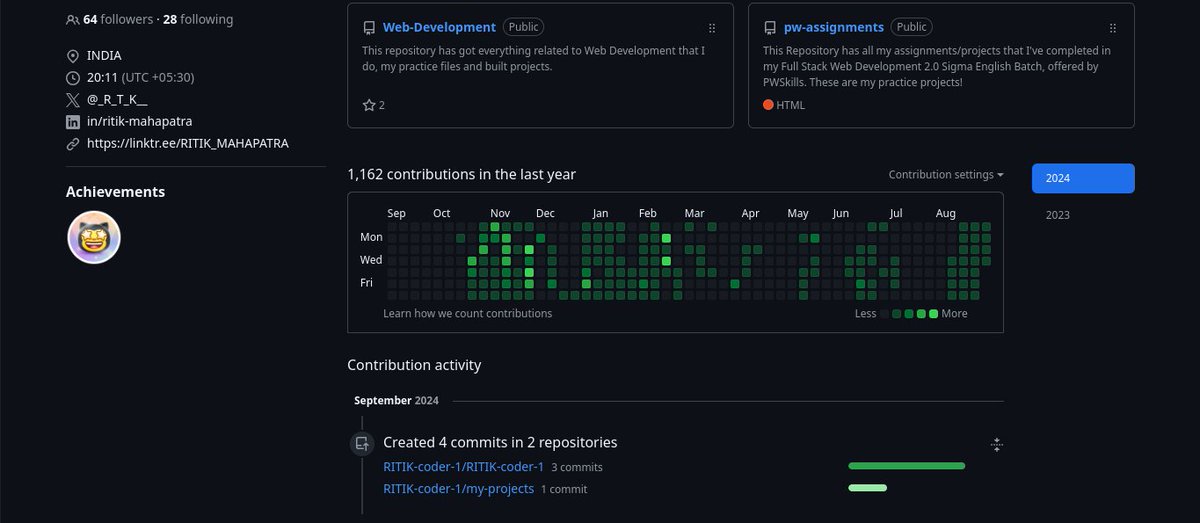Click the 1,162 contributions heading text
Image resolution: width=1200 pixels, height=523 pixels.
pos(461,174)
